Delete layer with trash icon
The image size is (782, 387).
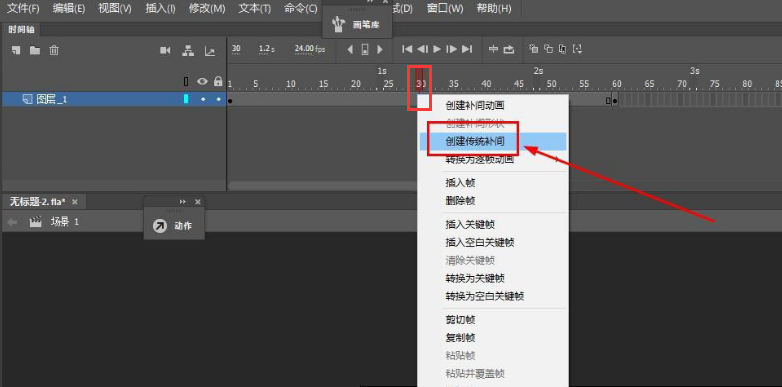(54, 50)
